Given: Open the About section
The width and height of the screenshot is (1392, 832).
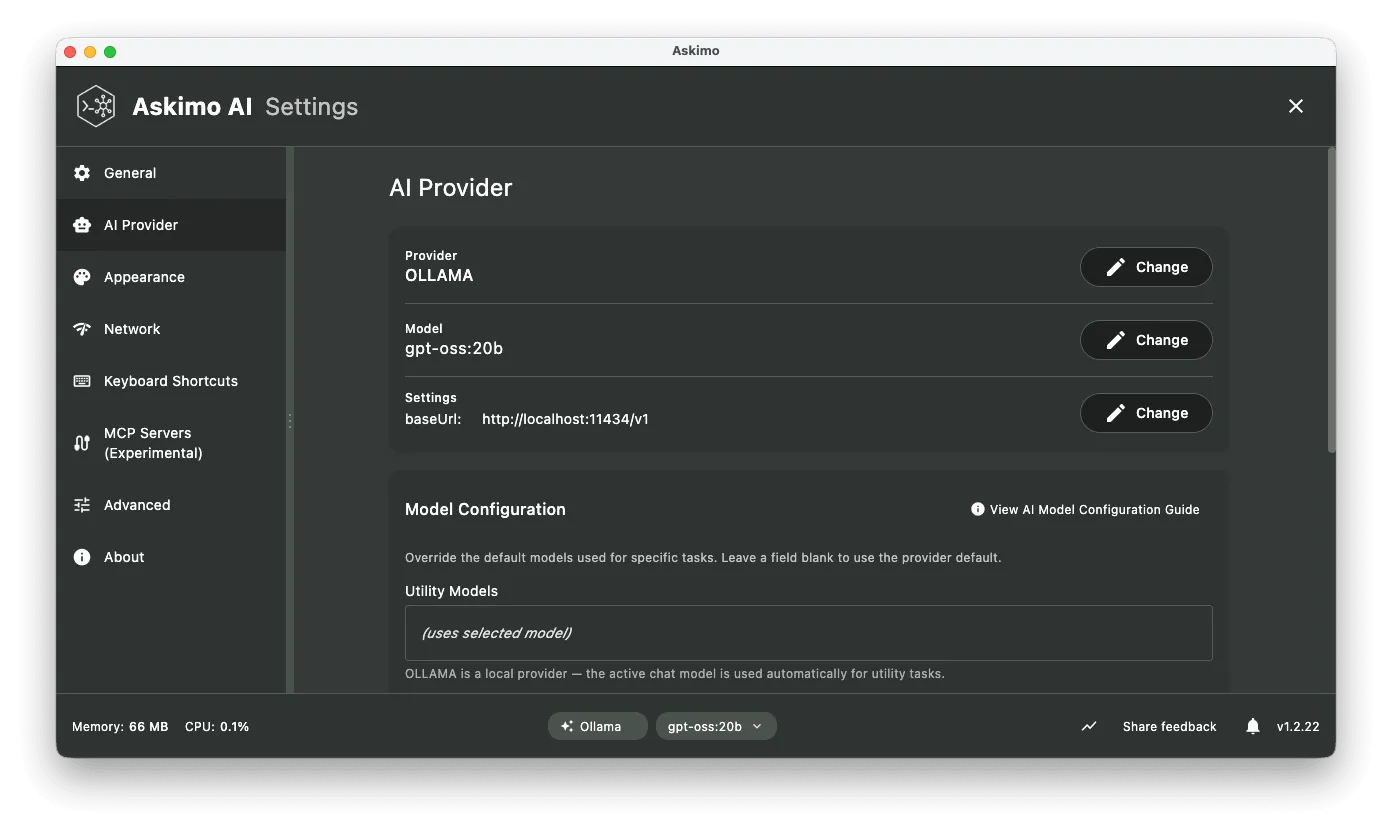Looking at the screenshot, I should click(x=171, y=557).
